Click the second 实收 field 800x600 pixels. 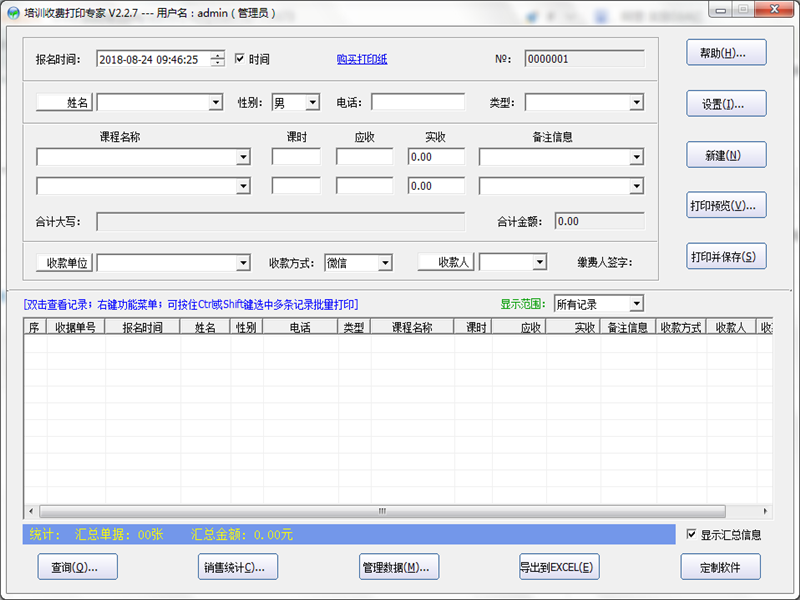click(436, 186)
